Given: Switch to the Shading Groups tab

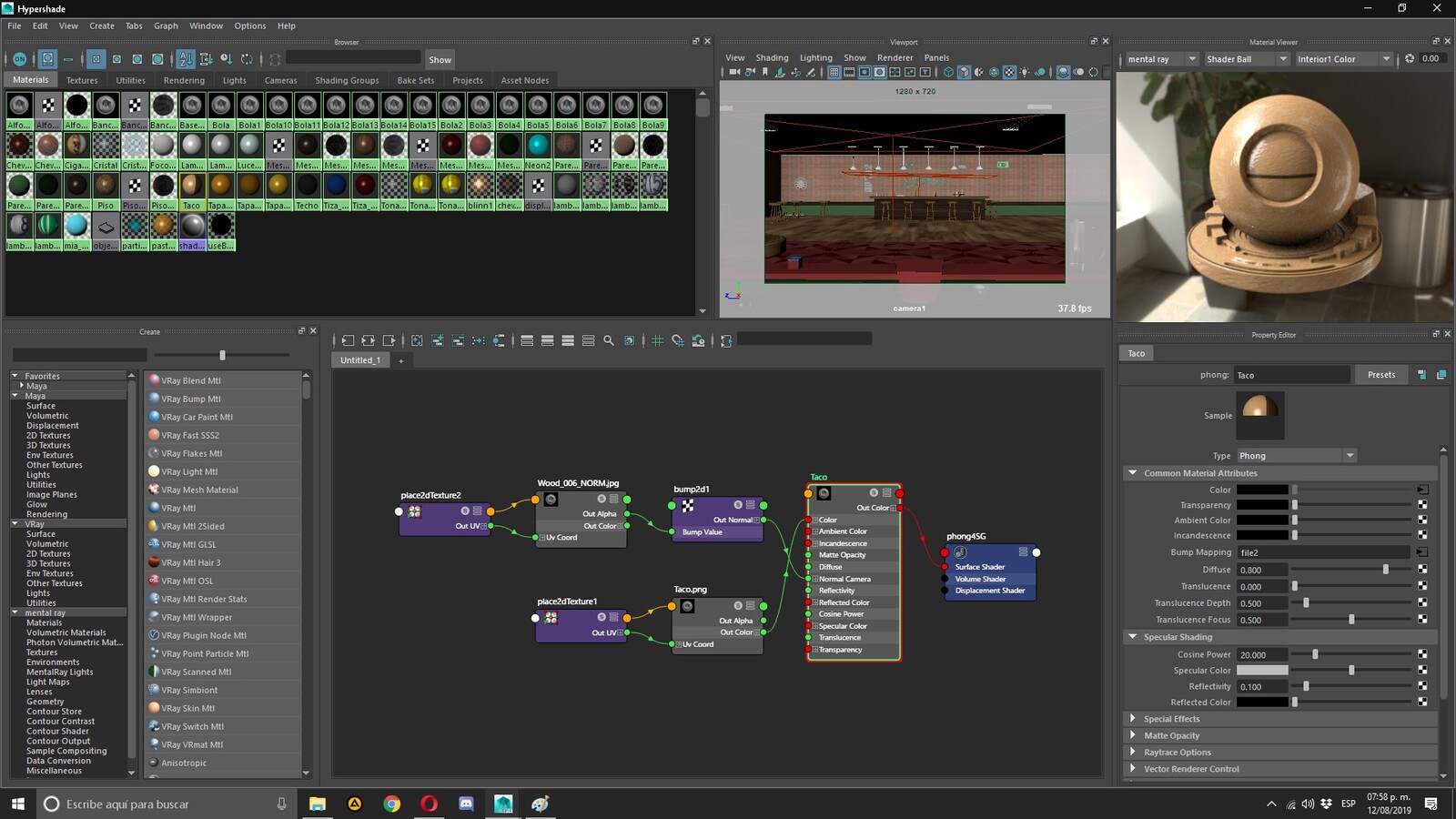Looking at the screenshot, I should pyautogui.click(x=347, y=80).
